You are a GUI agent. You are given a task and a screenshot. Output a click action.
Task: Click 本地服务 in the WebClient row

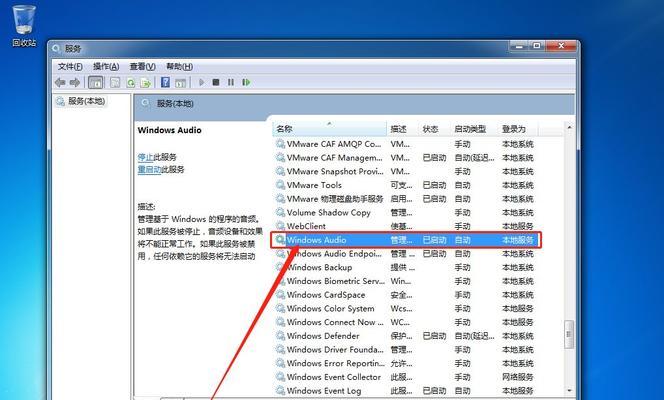click(517, 226)
